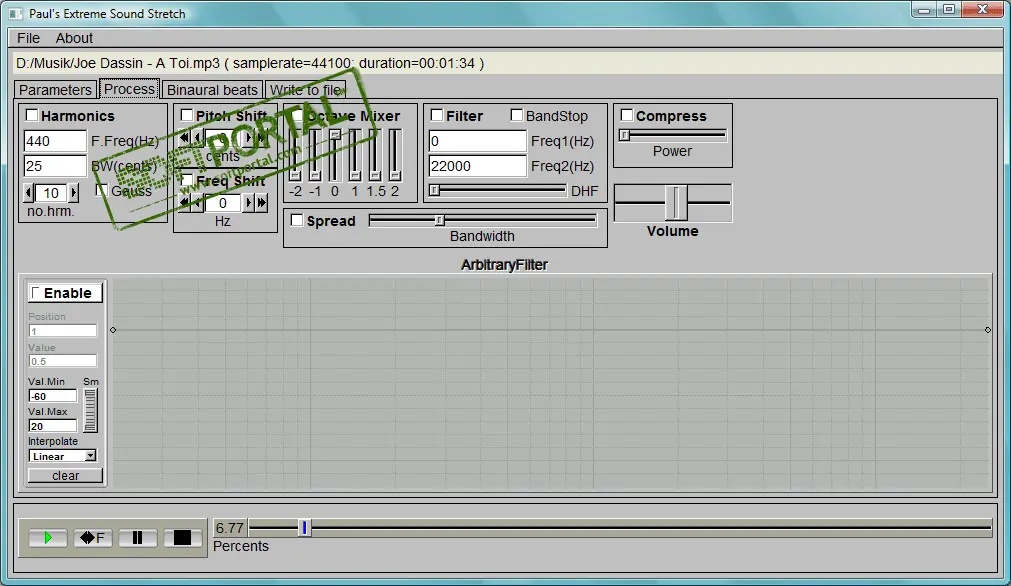Click Freq Shift rewind double arrow
This screenshot has width=1011, height=586.
[x=184, y=203]
